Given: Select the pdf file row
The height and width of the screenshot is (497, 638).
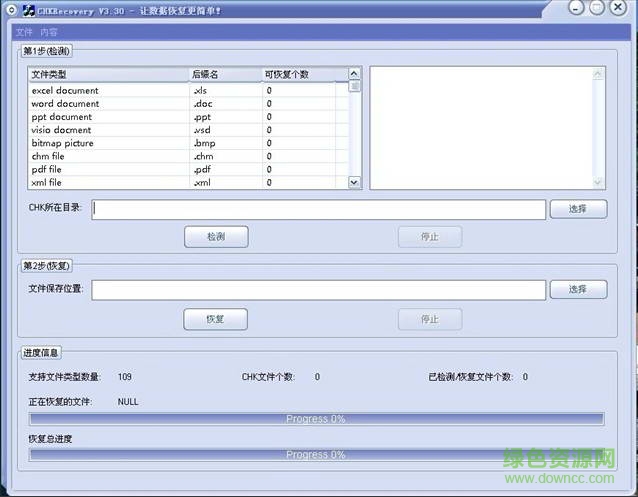Looking at the screenshot, I should click(188, 169).
